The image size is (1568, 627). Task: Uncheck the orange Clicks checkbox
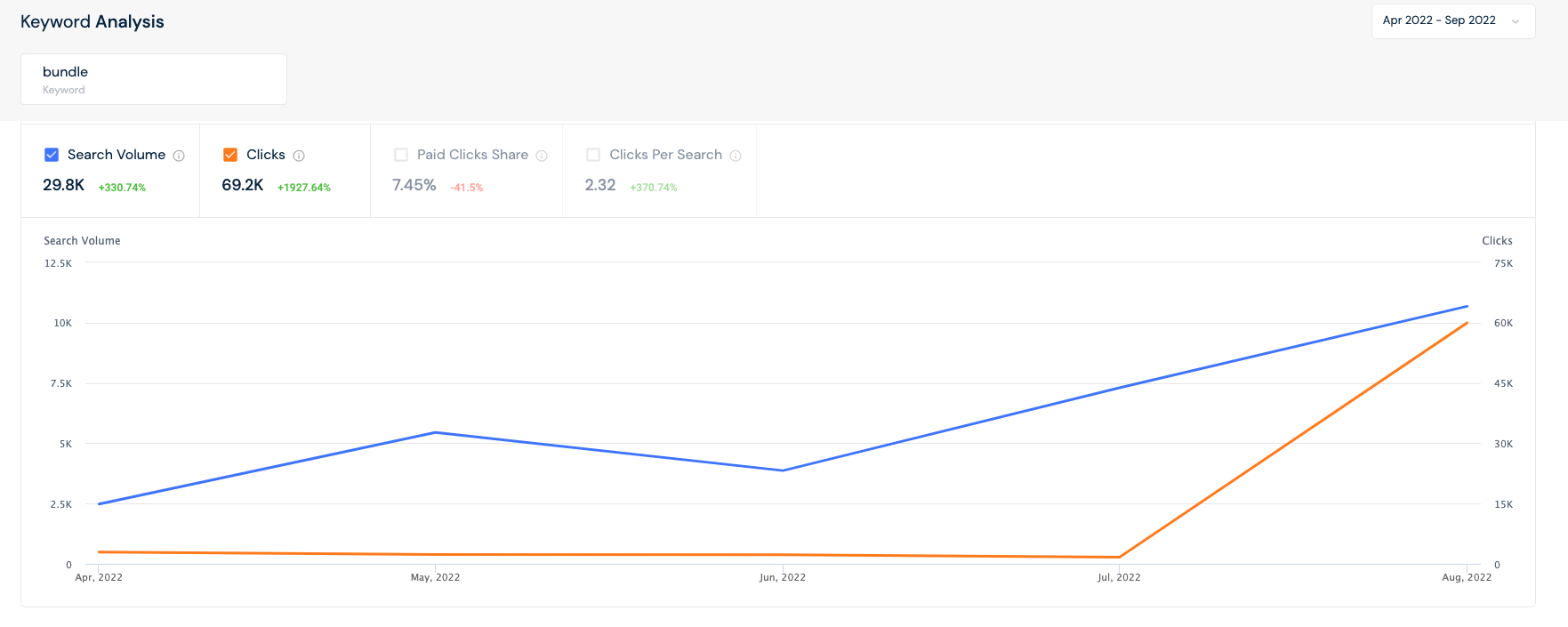point(230,155)
